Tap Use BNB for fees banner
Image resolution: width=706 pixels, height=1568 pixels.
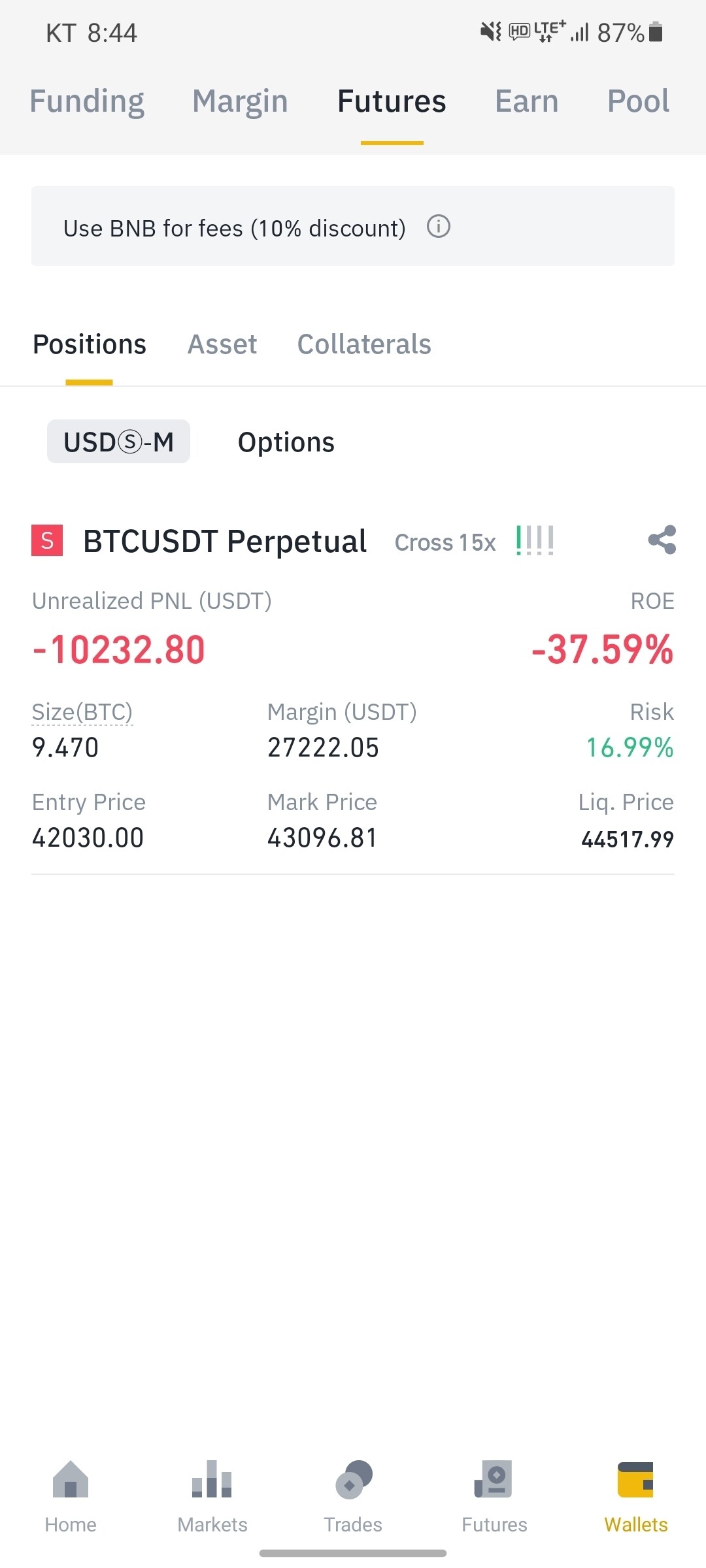pyautogui.click(x=234, y=228)
